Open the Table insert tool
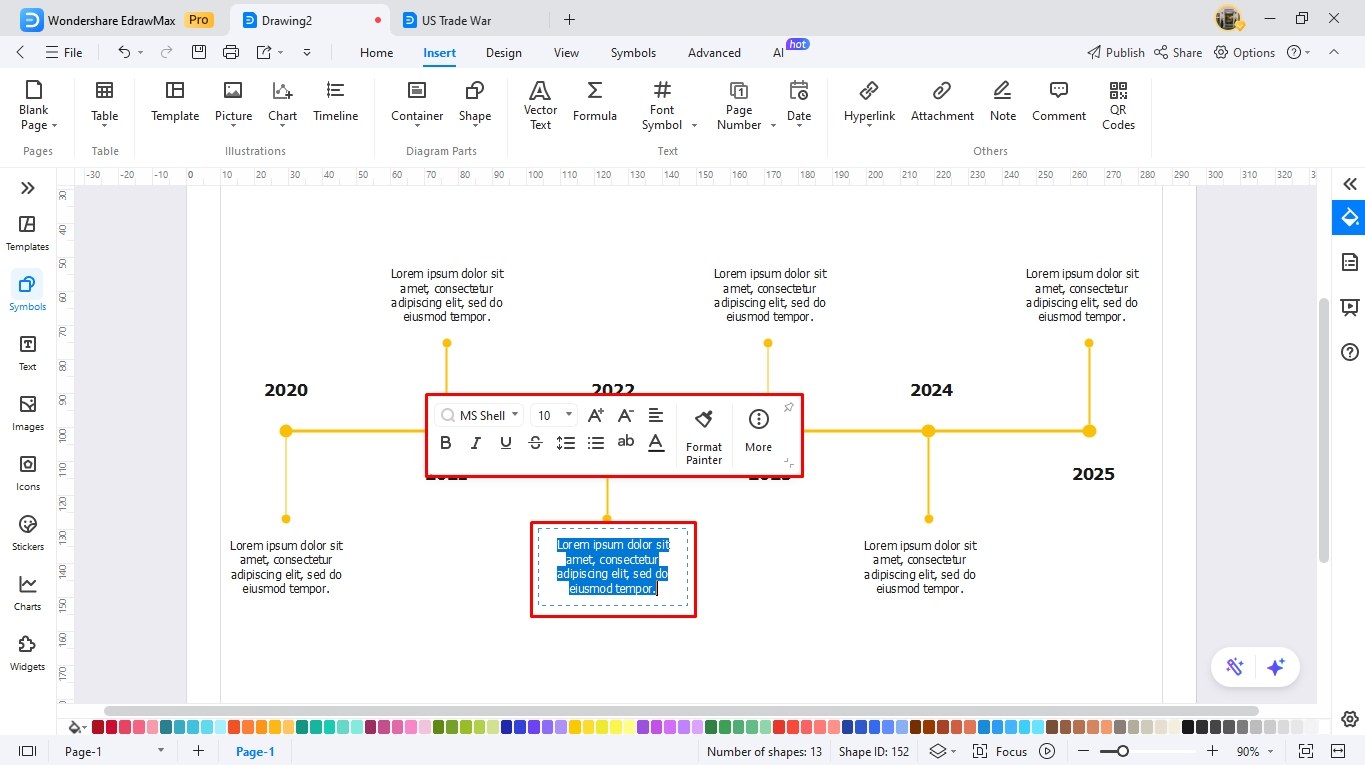This screenshot has height=765, width=1365. (105, 105)
